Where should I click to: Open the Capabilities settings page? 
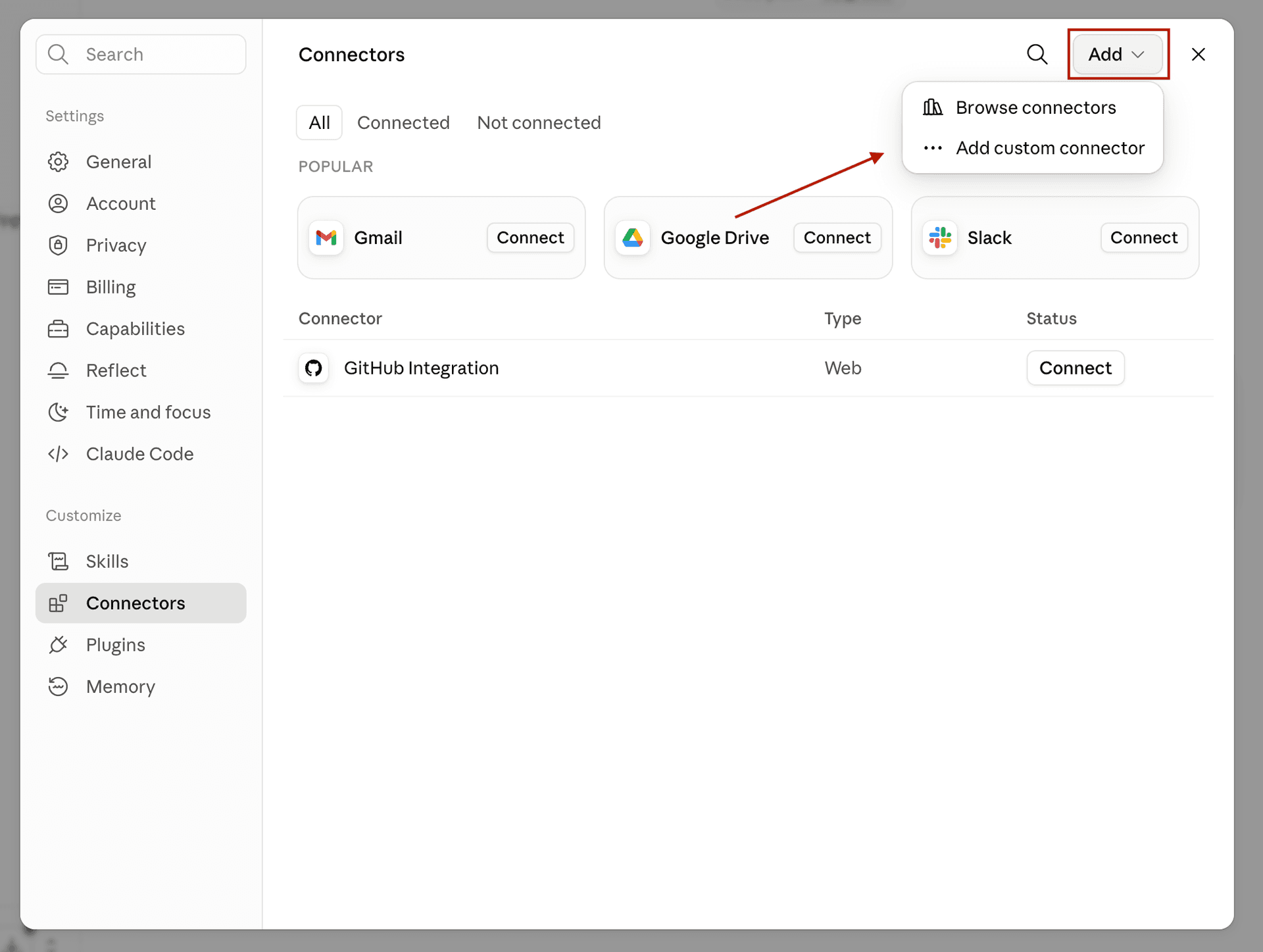(x=141, y=329)
